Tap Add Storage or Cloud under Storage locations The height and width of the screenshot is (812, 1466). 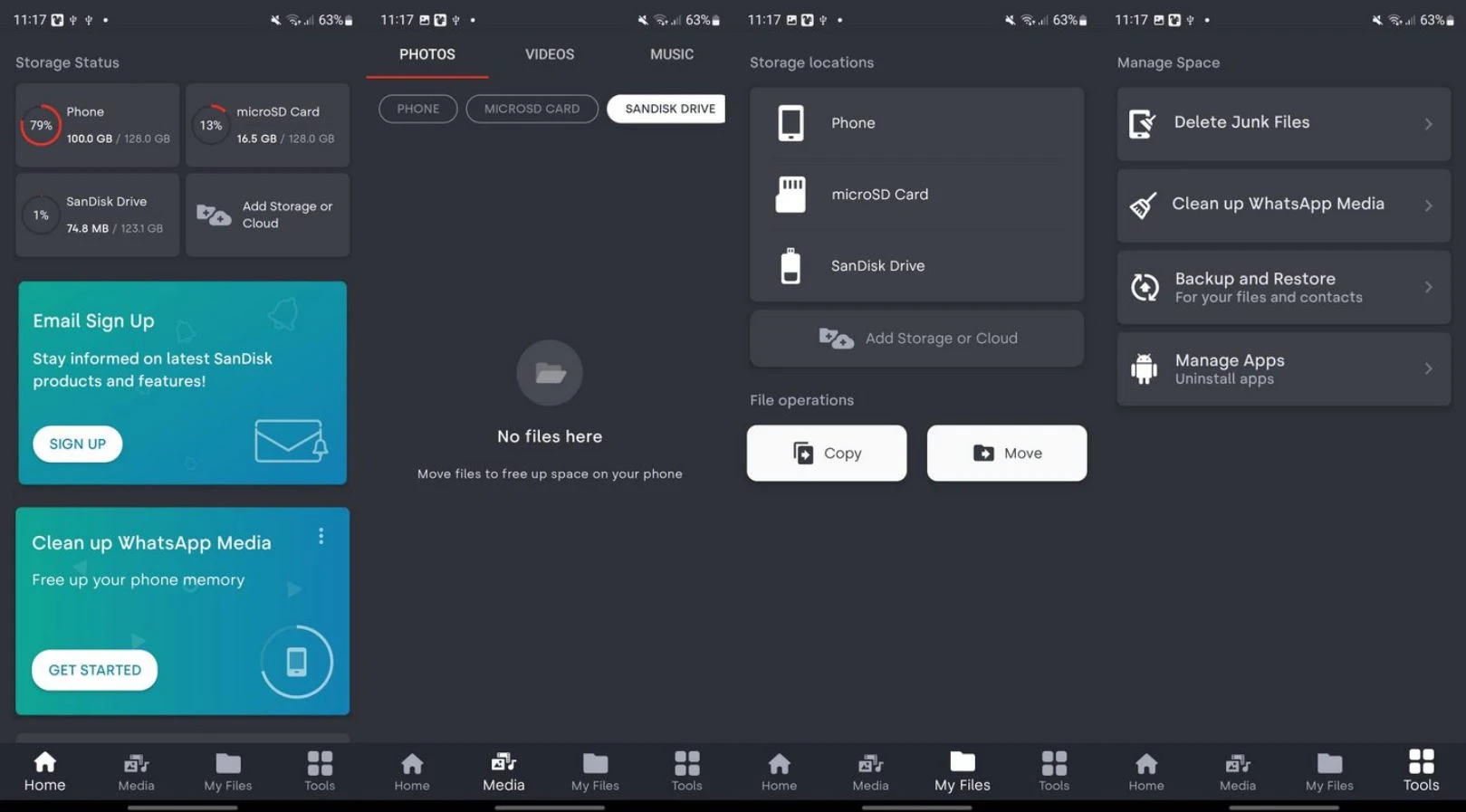click(x=916, y=339)
